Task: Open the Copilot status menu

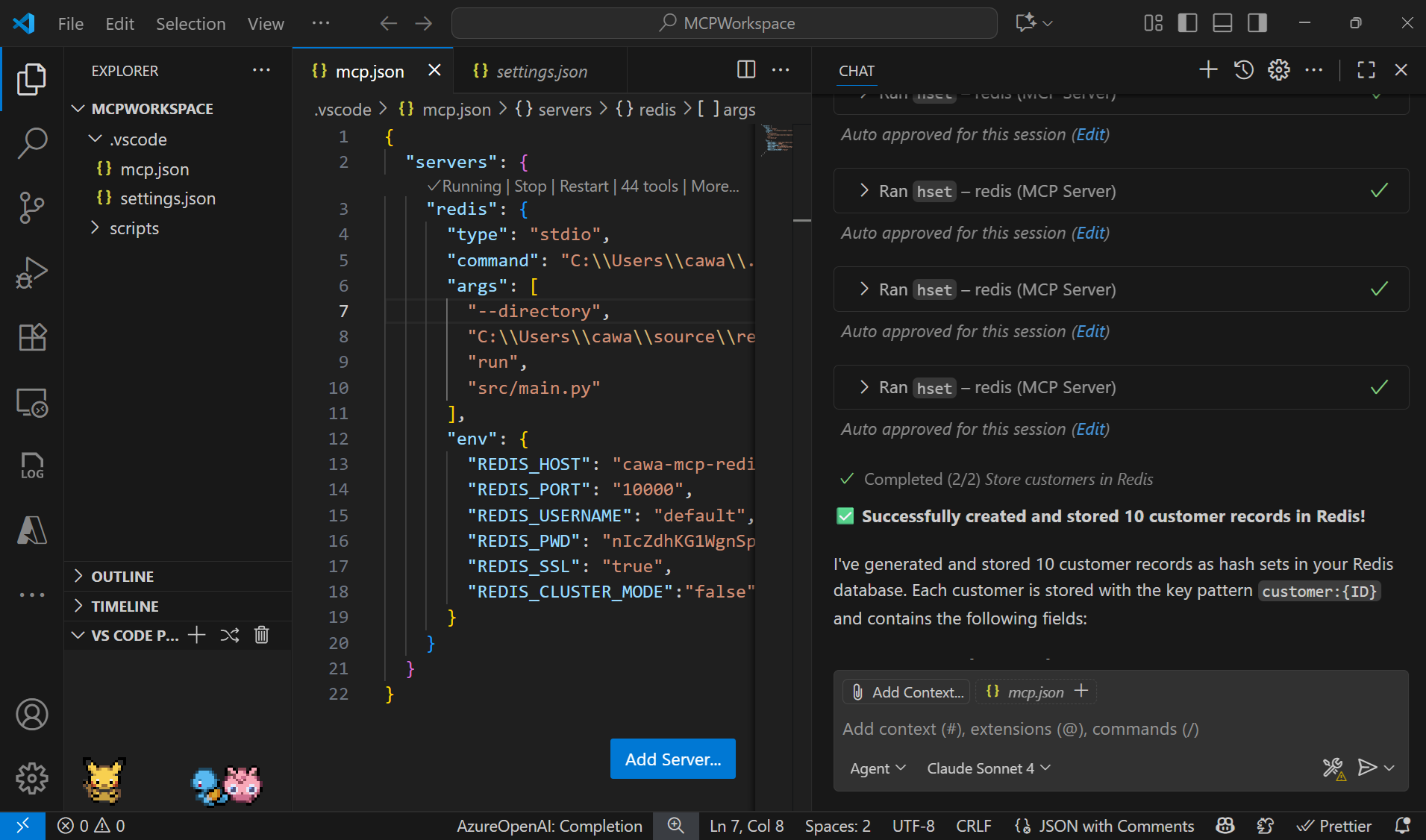Action: click(x=1225, y=826)
